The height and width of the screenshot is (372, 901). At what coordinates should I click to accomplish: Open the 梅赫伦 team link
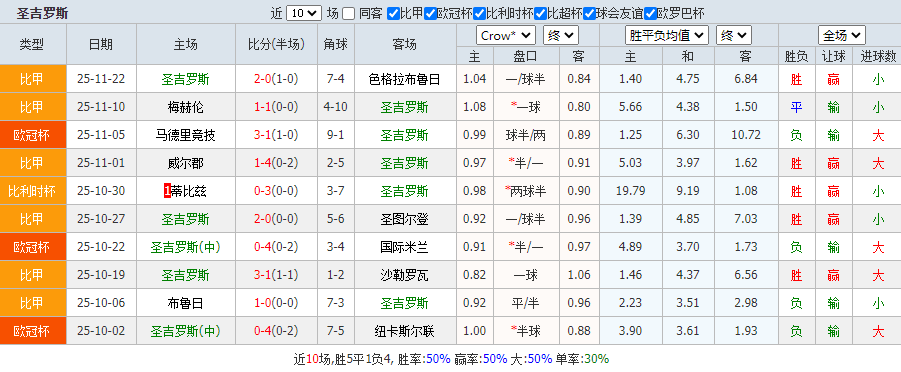pyautogui.click(x=186, y=108)
